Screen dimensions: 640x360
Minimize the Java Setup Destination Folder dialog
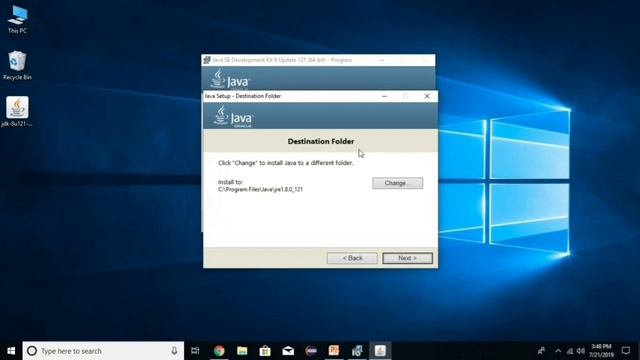384,96
